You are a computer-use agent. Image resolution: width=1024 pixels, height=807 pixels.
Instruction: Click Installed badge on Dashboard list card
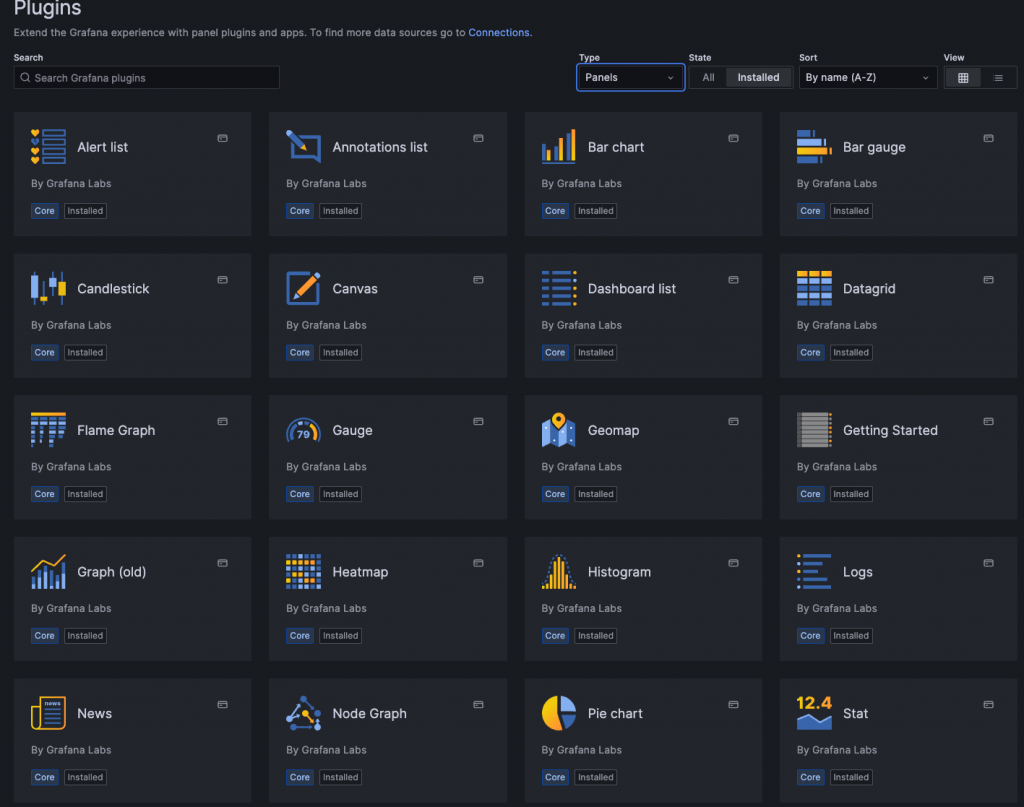click(596, 353)
